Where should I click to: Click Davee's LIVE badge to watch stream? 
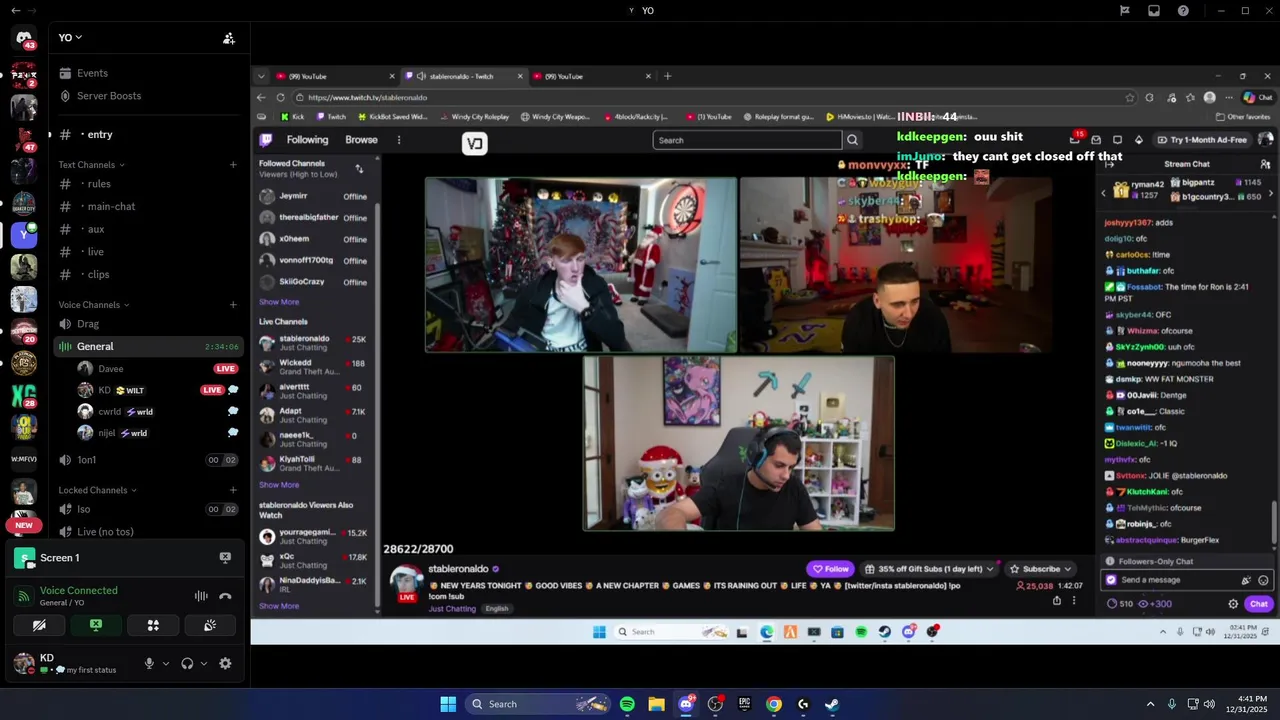point(226,369)
